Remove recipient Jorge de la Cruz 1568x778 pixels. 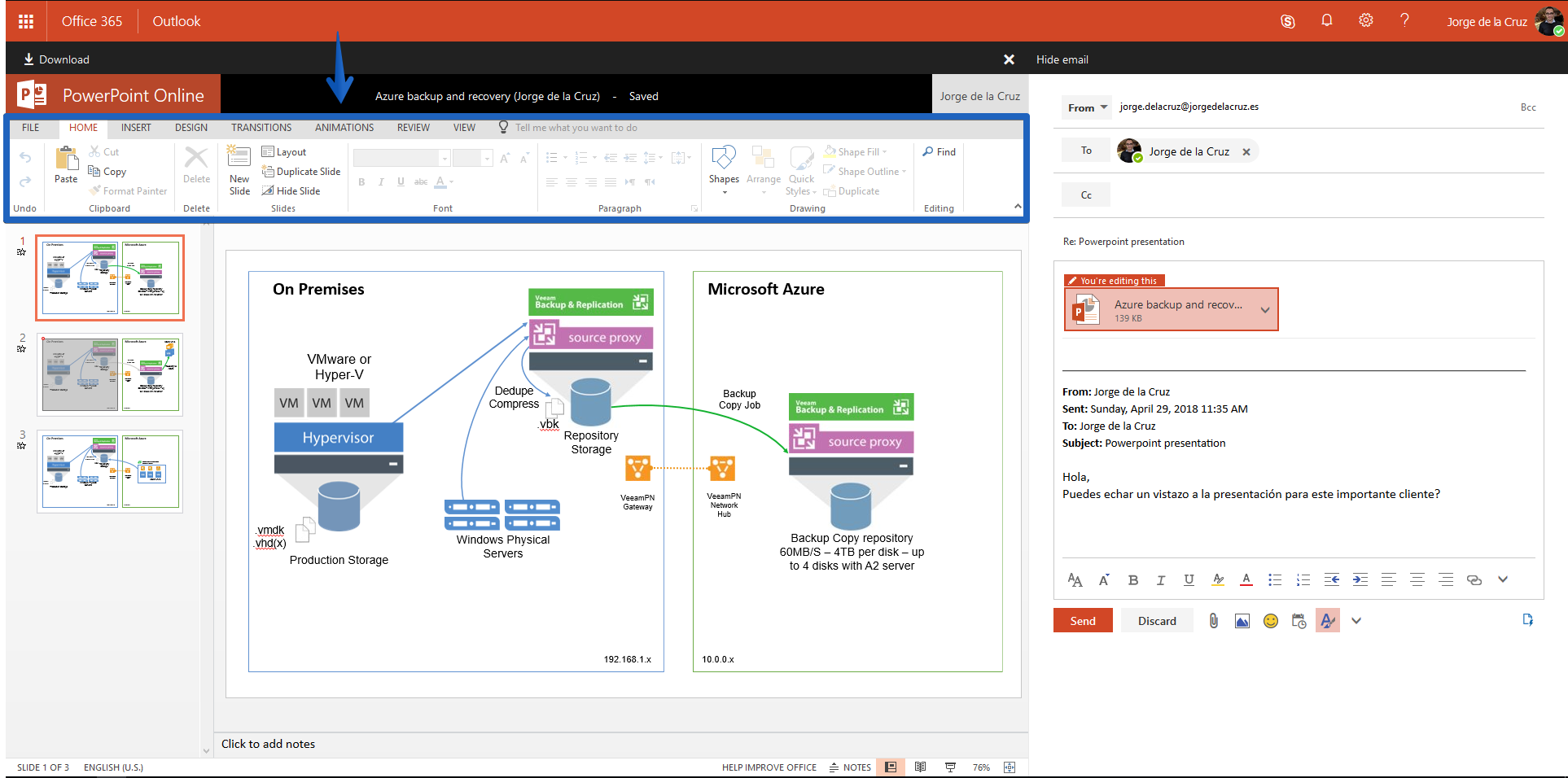click(x=1246, y=152)
